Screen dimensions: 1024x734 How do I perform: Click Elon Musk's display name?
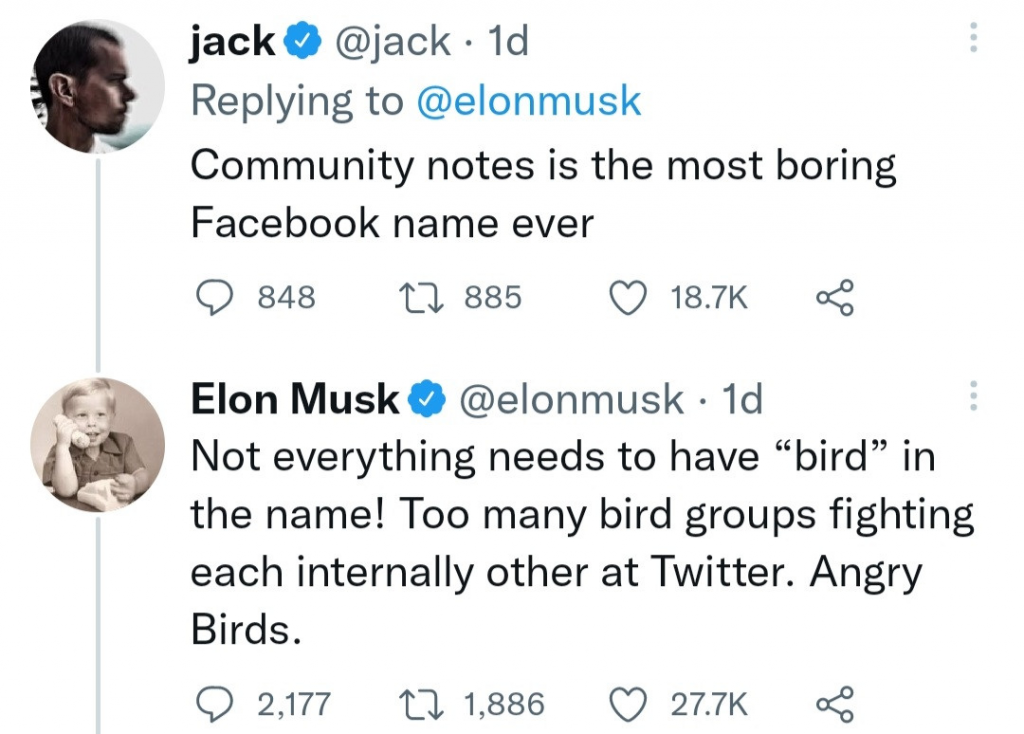294,399
